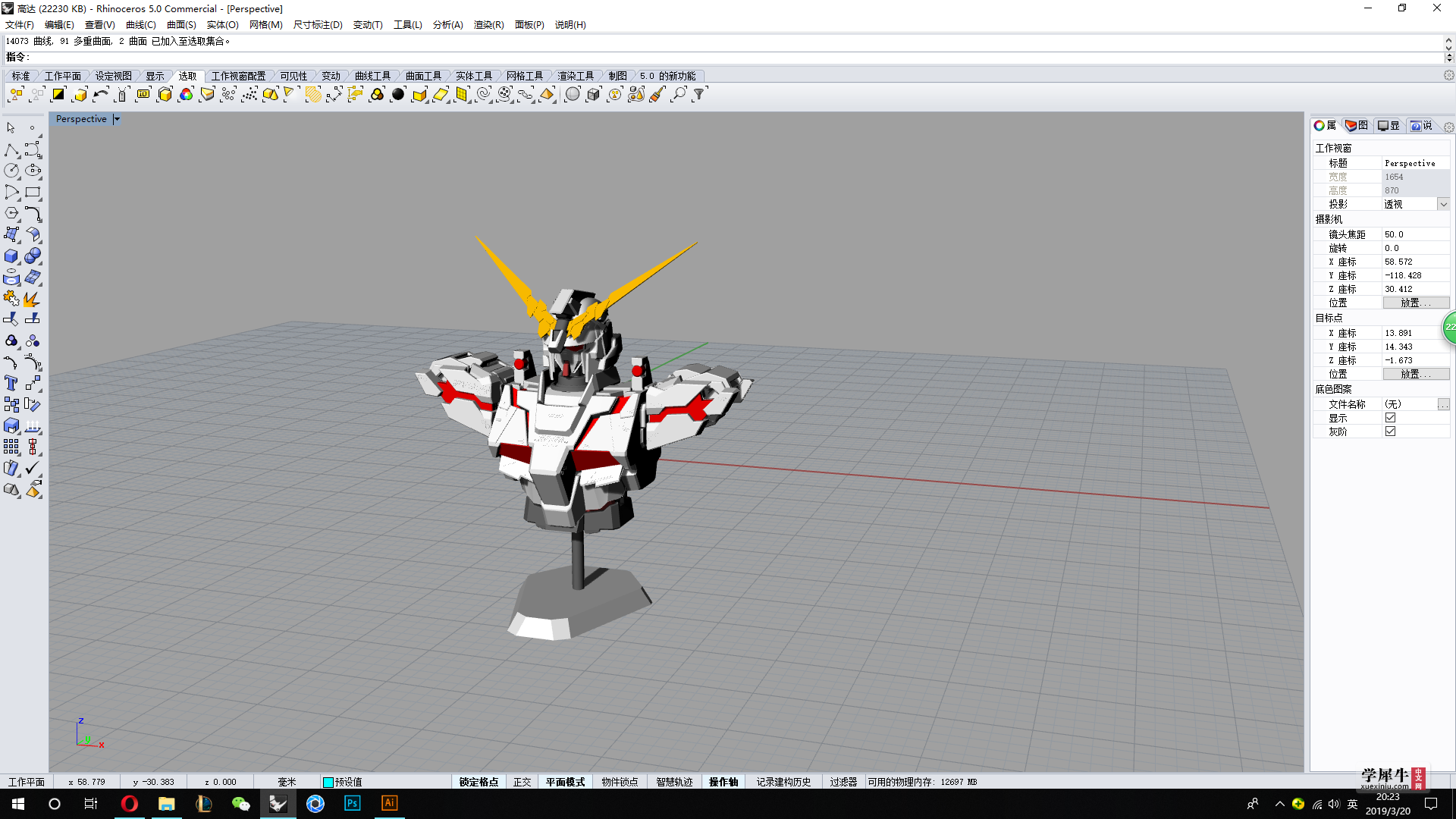
Task: Click the selection filter funnel icon
Action: [700, 95]
